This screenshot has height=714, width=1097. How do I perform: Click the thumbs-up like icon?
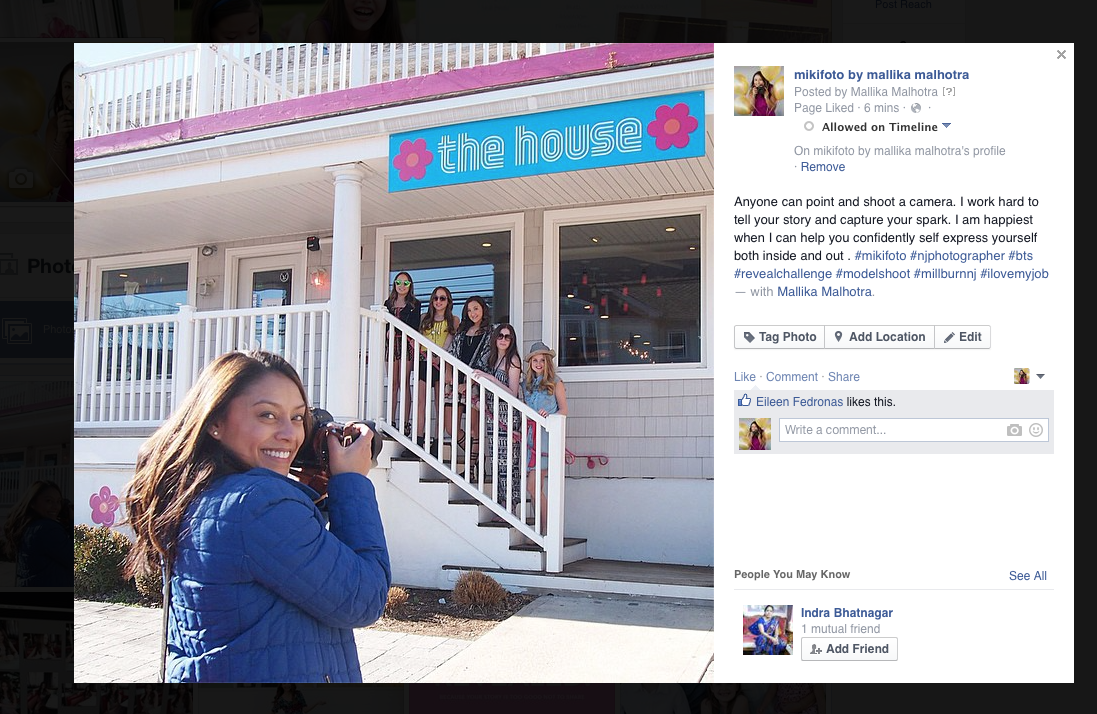[744, 401]
